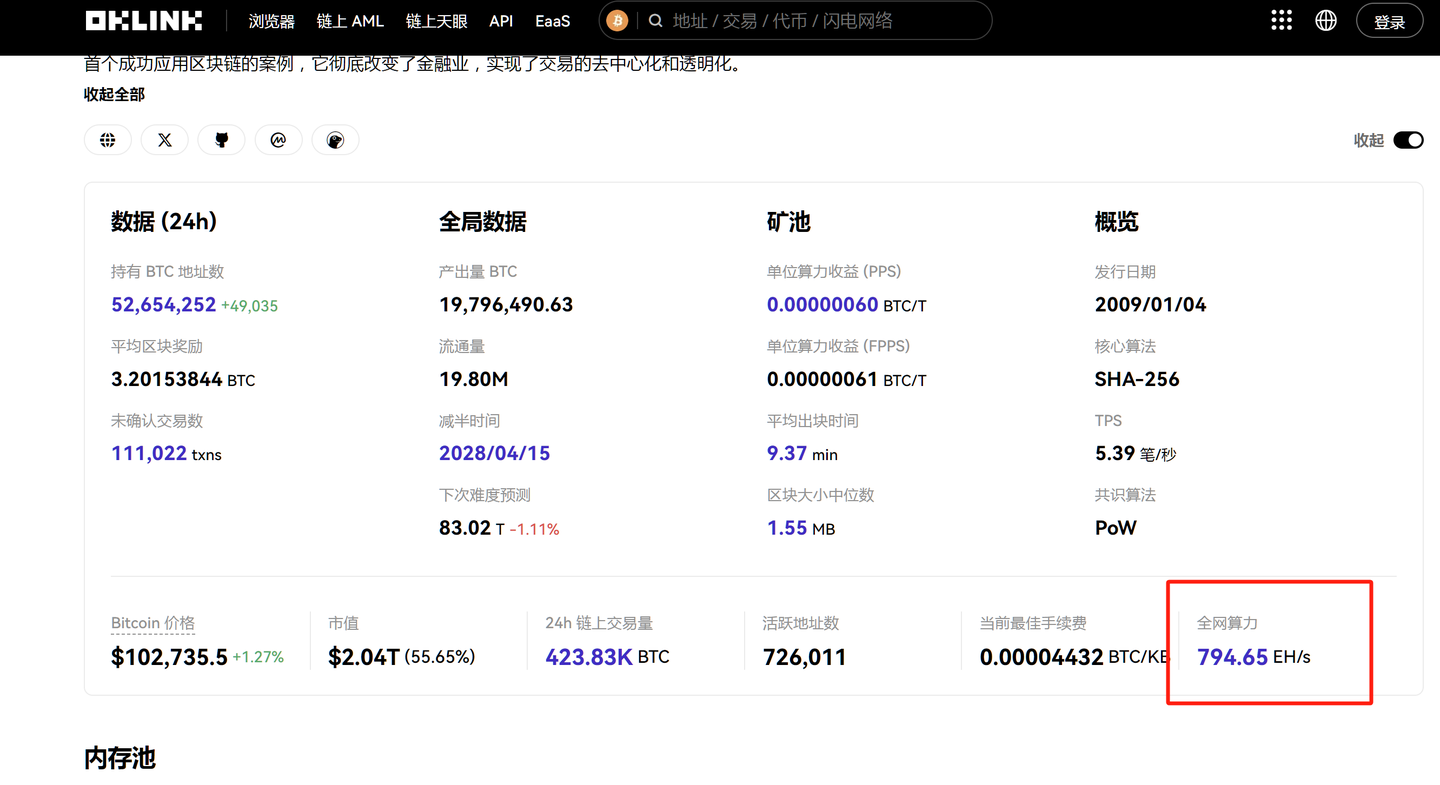
Task: Click the OKLINK logo
Action: [x=143, y=19]
